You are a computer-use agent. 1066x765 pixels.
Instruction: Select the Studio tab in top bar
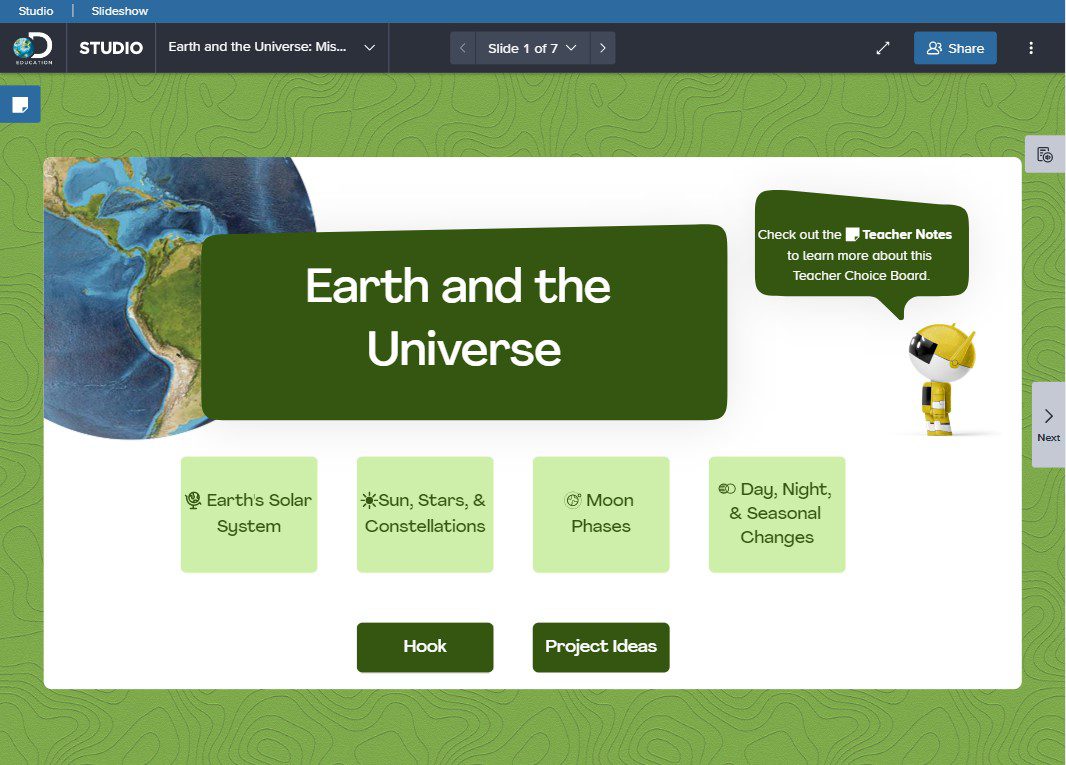tap(35, 11)
